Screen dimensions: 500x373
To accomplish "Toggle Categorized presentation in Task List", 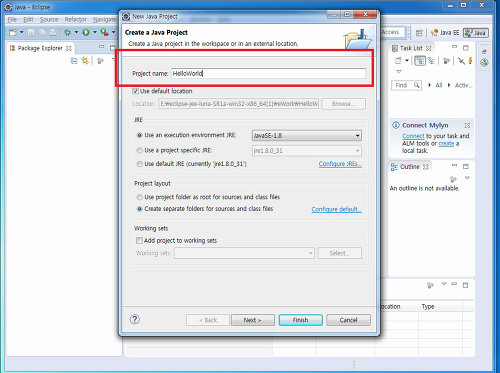I will (x=420, y=61).
